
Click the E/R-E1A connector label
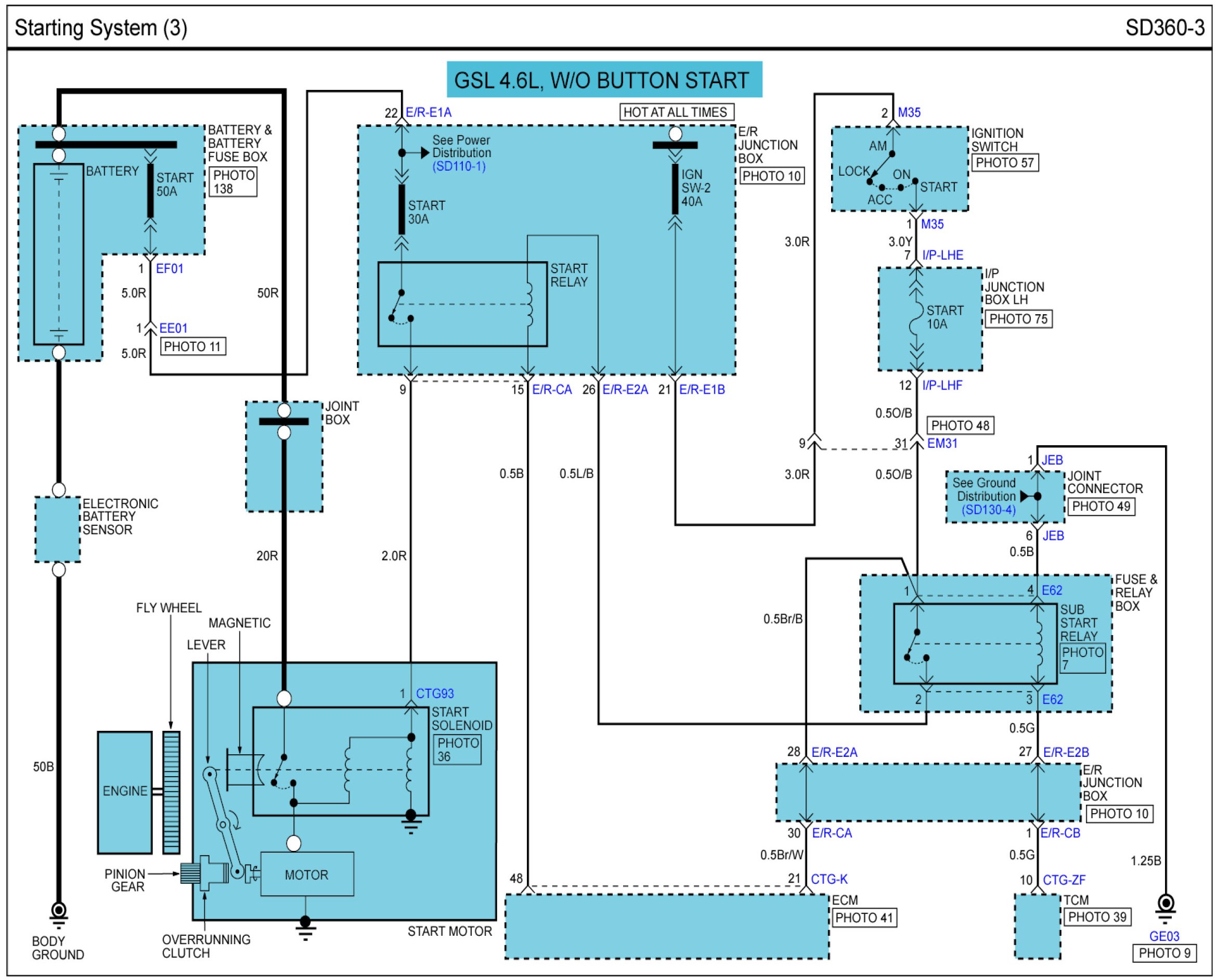pos(429,113)
